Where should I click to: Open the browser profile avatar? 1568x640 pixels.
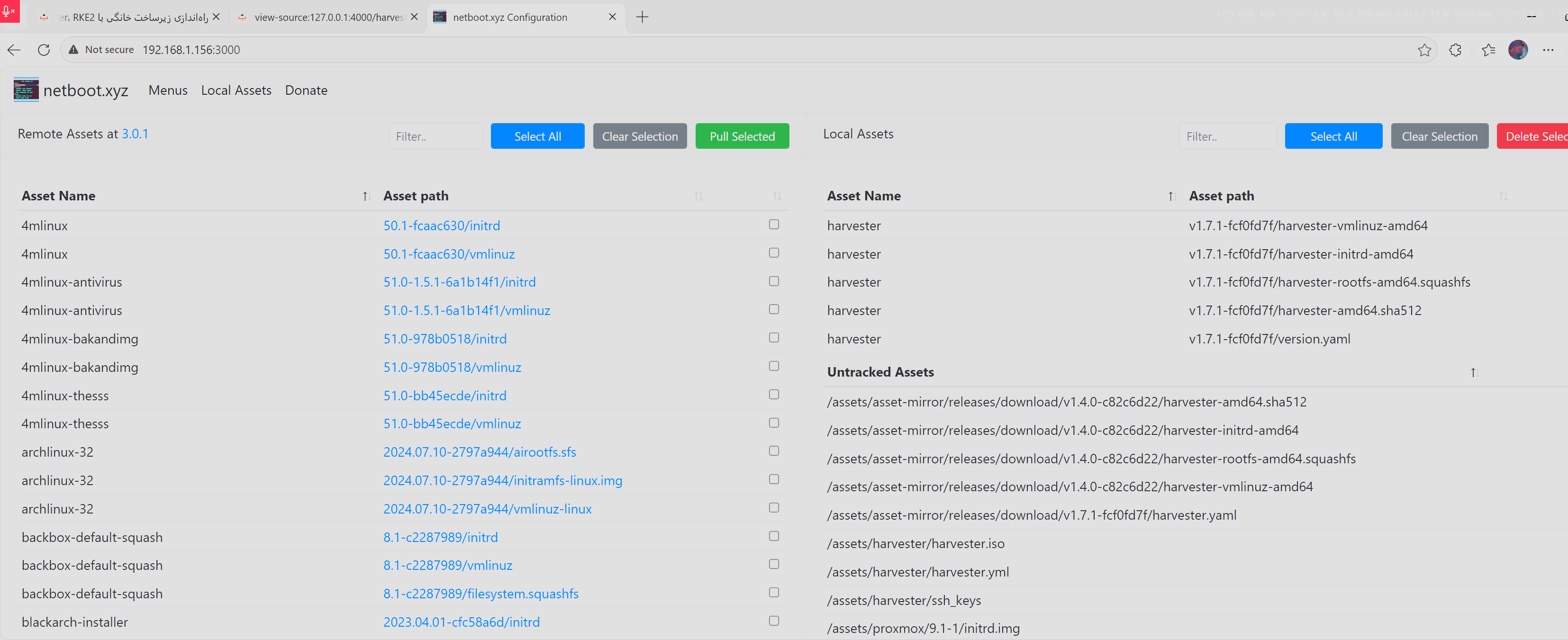pos(1517,50)
